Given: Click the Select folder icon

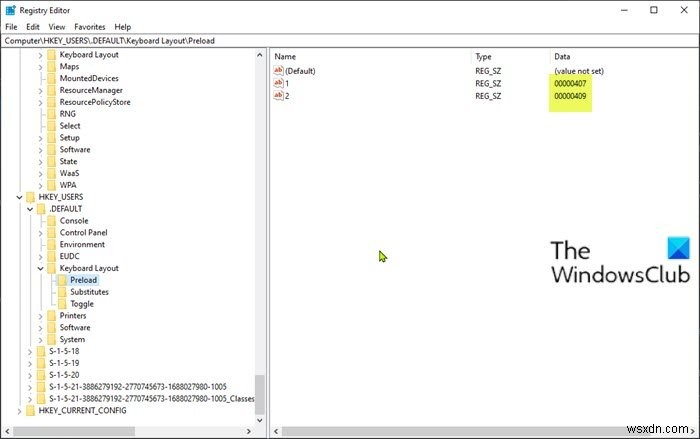Looking at the screenshot, I should click(52, 126).
